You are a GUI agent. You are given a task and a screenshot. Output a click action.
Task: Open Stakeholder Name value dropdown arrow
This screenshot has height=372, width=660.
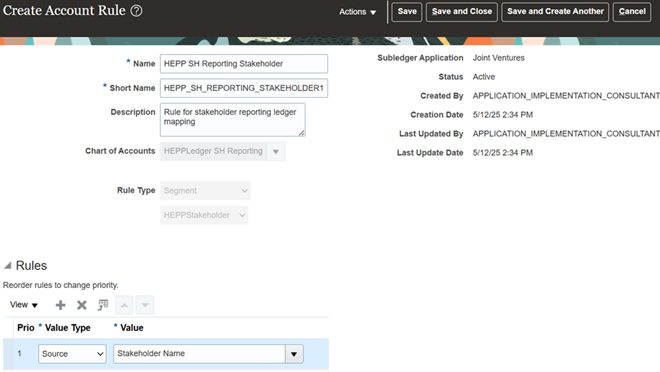(x=294, y=354)
